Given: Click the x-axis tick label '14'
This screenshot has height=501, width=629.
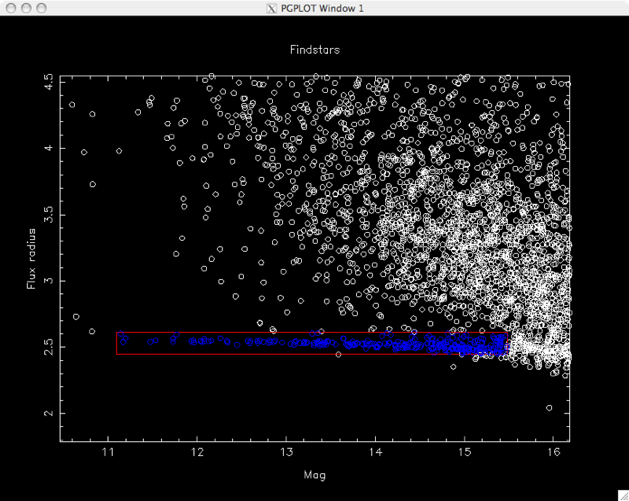Looking at the screenshot, I should (375, 452).
